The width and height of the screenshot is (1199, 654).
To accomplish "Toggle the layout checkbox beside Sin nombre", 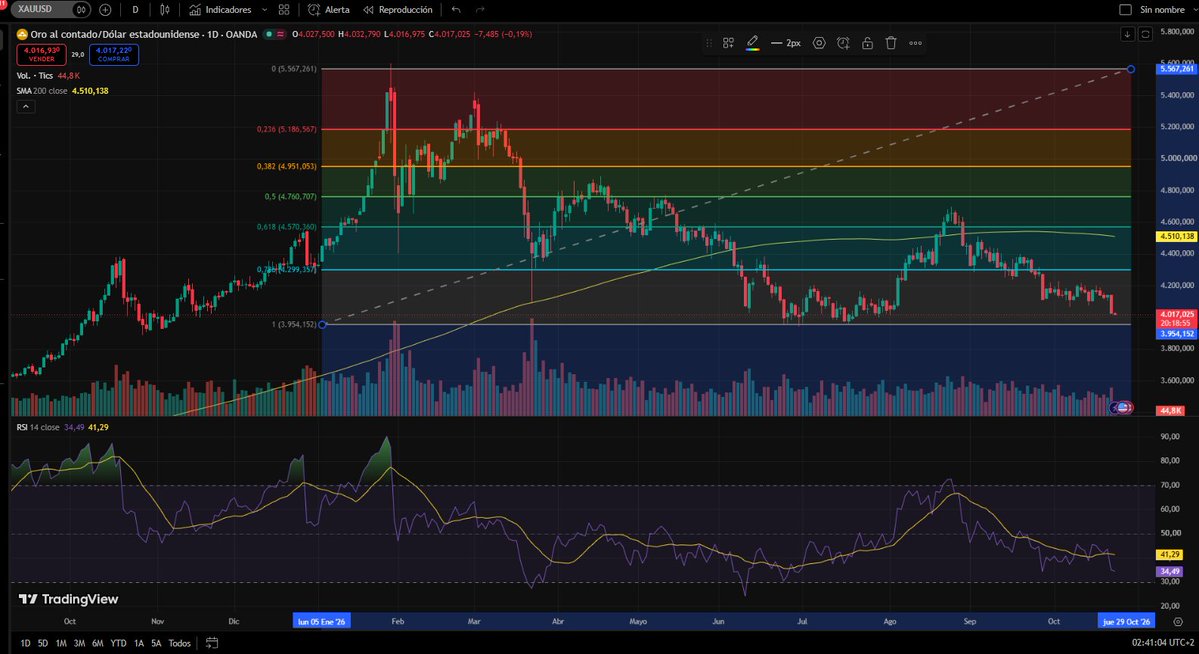I will coord(1126,10).
